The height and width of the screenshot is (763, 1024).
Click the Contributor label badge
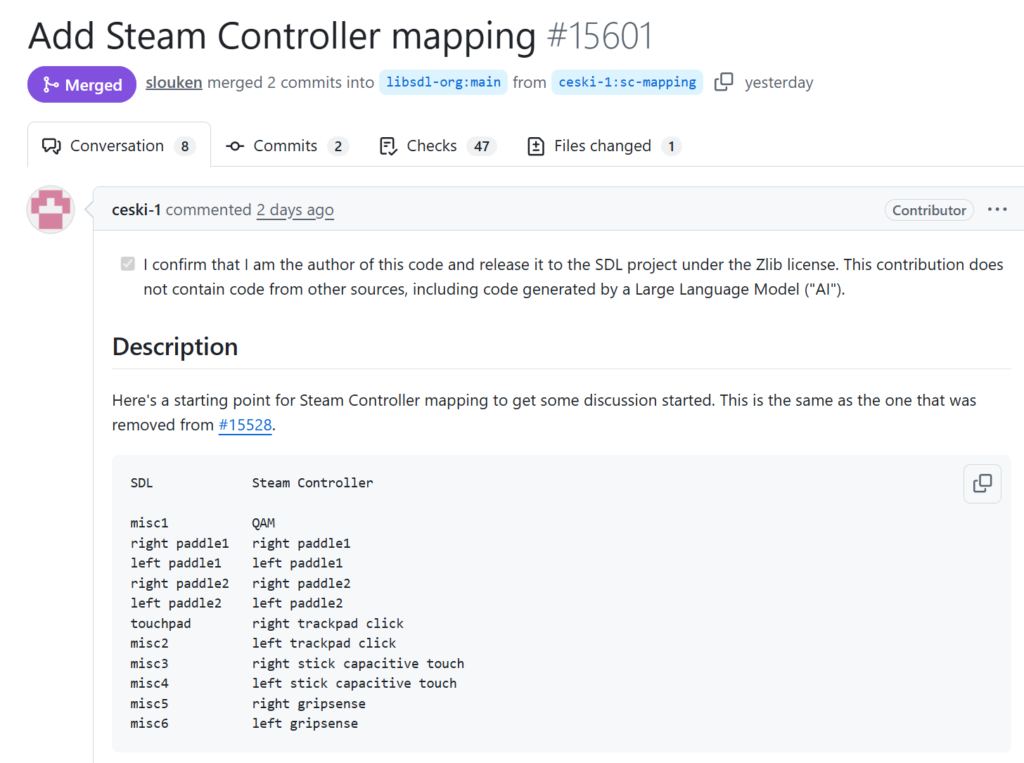[929, 210]
